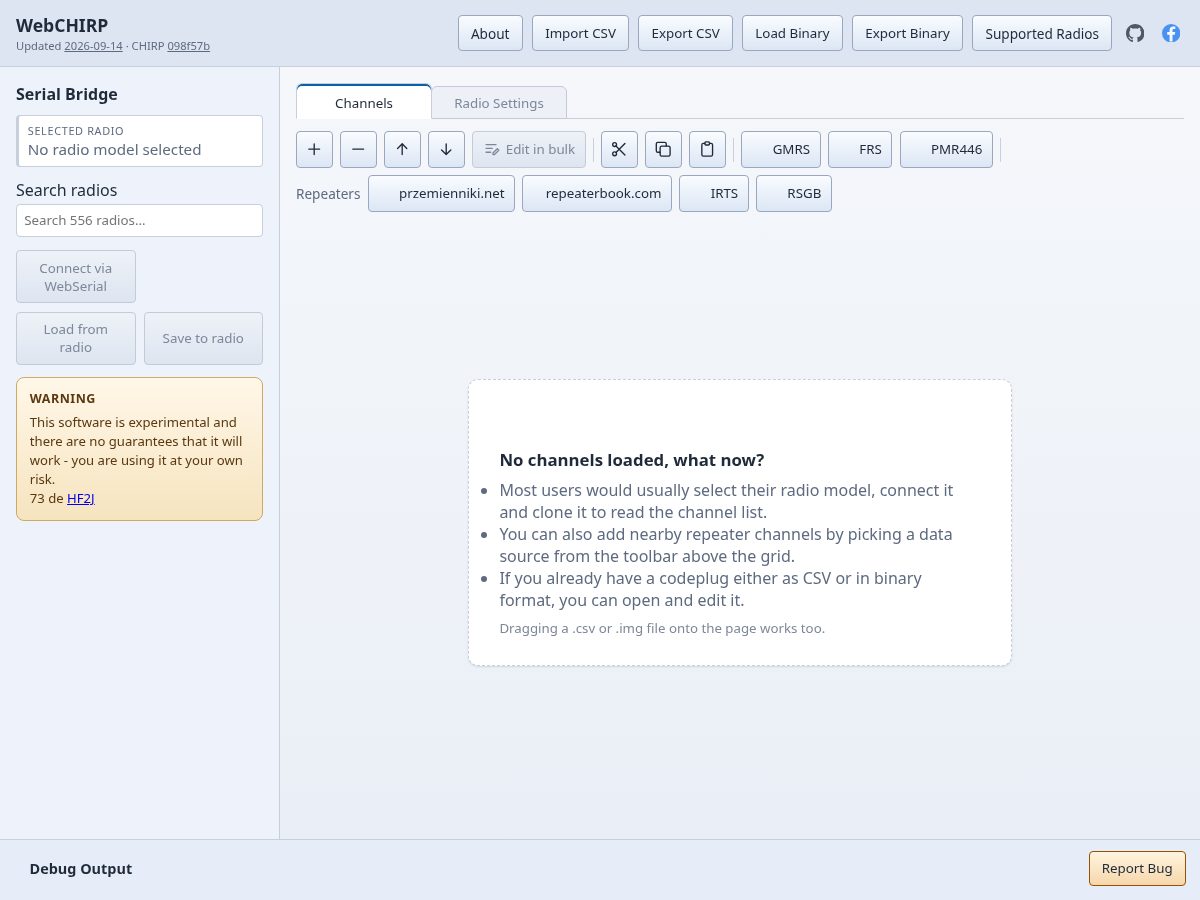Click the scissors cut icon

pos(619,149)
